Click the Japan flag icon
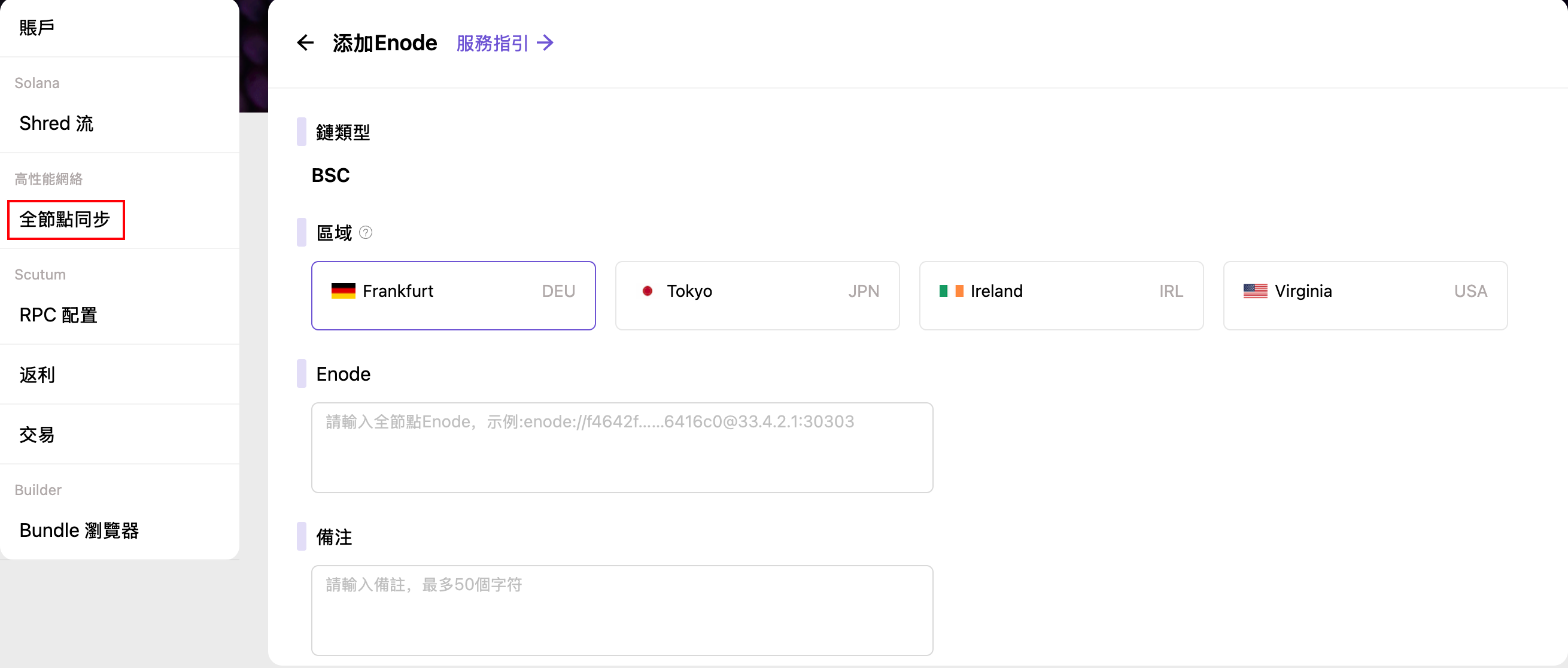Viewport: 1568px width, 668px height. coord(647,291)
